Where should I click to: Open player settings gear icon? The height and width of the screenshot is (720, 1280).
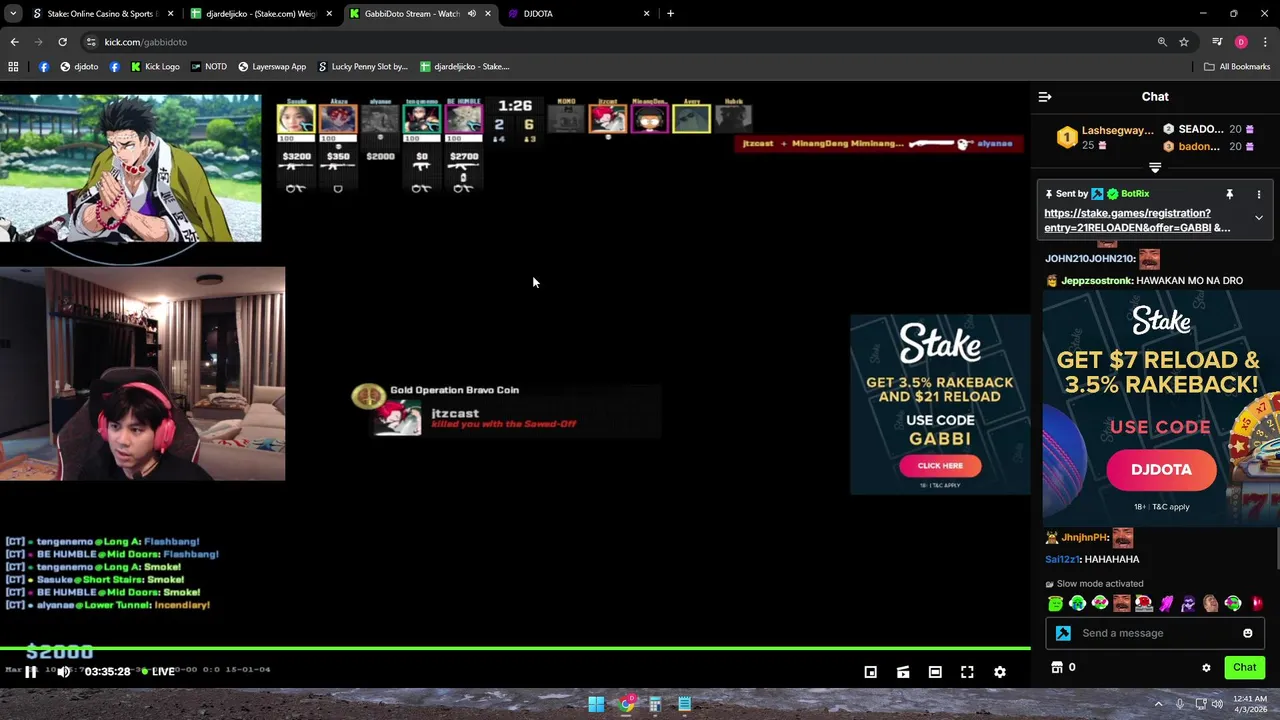[1000, 672]
